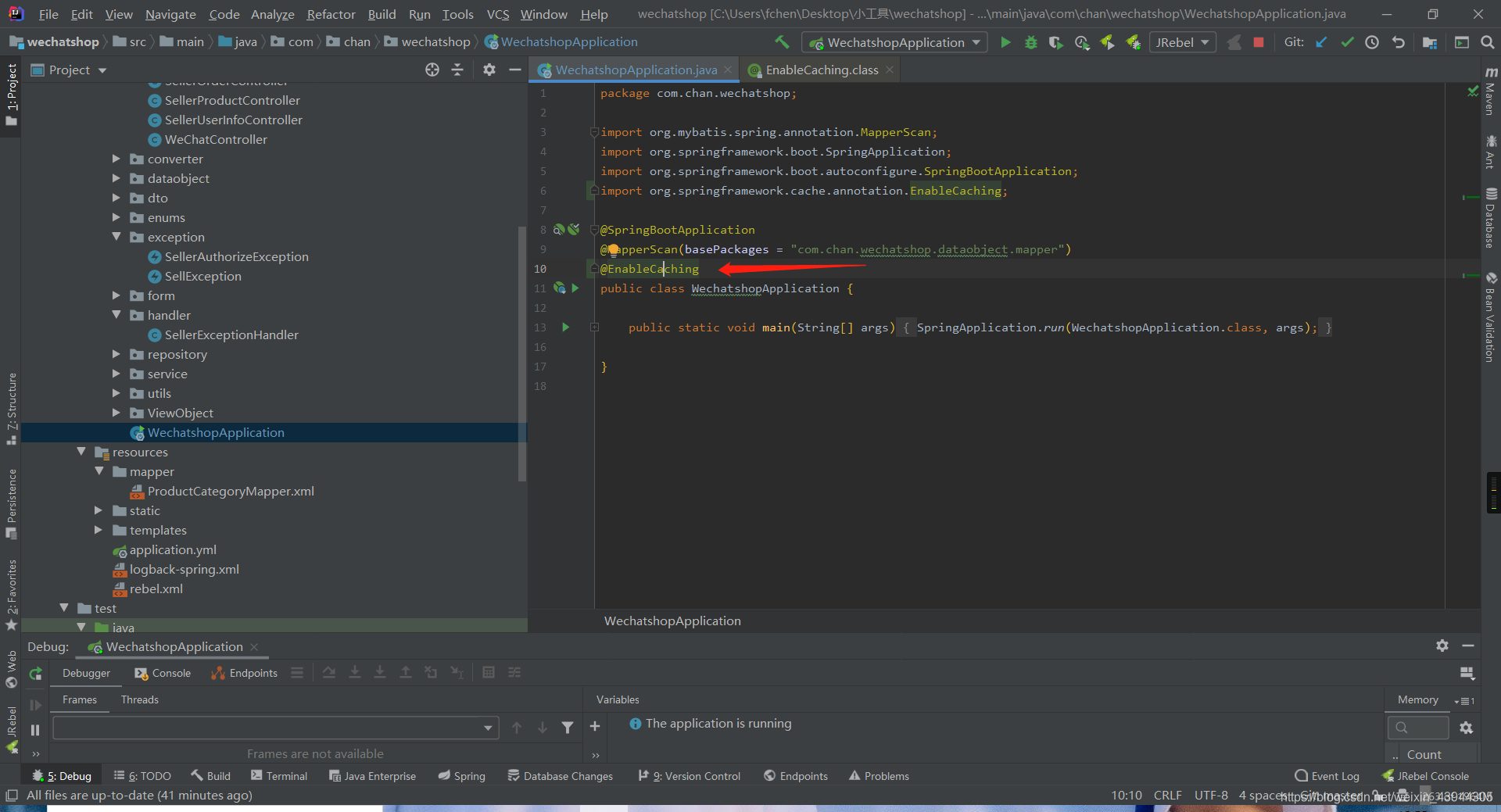Viewport: 1501px width, 812px height.
Task: Click the Project tree vertical scrollbar
Action: pyautogui.click(x=521, y=353)
